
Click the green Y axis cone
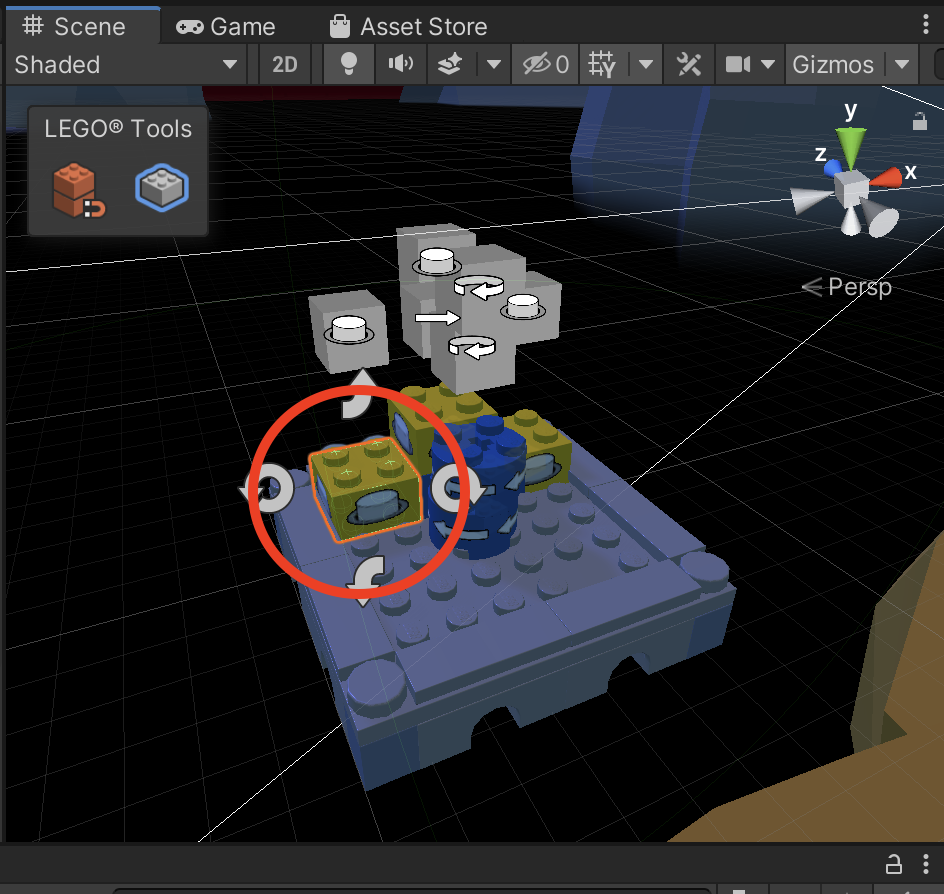pos(851,146)
